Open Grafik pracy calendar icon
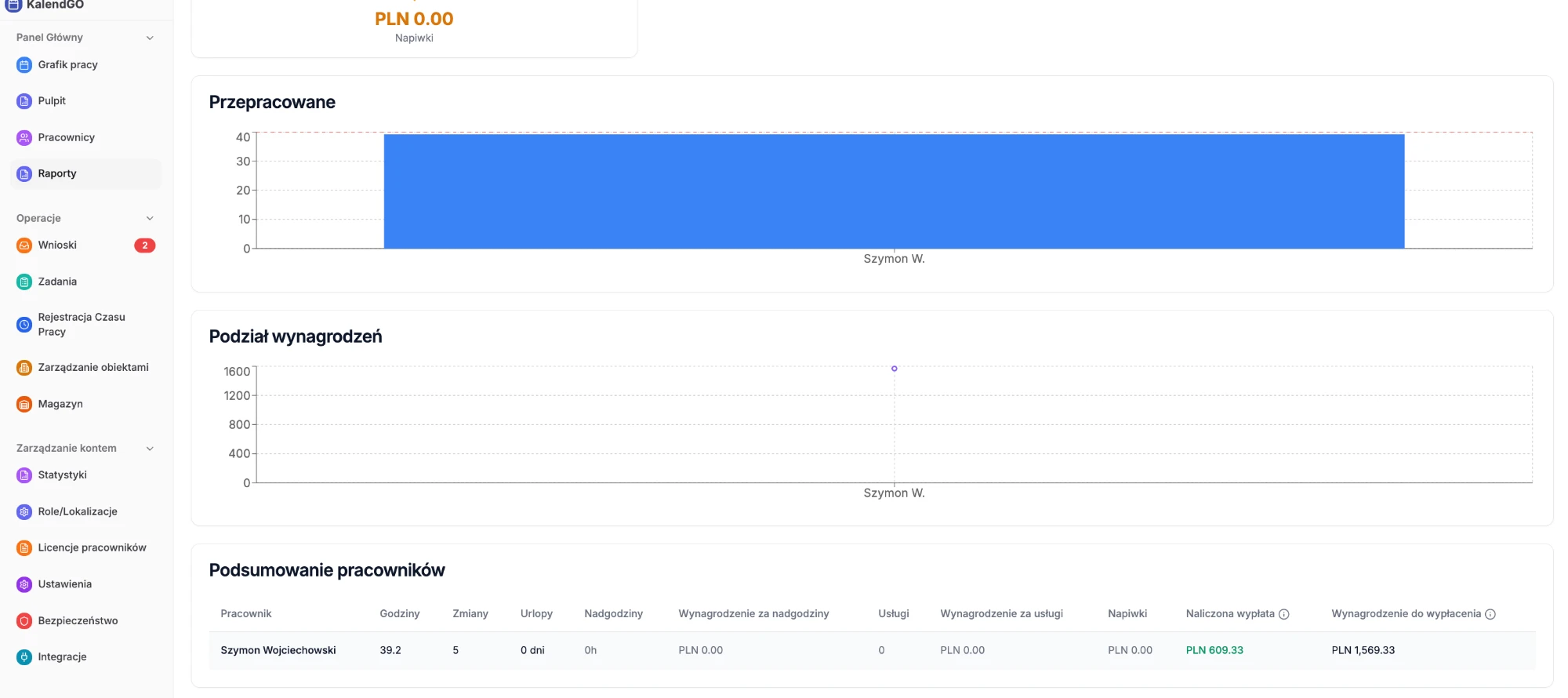 point(24,65)
